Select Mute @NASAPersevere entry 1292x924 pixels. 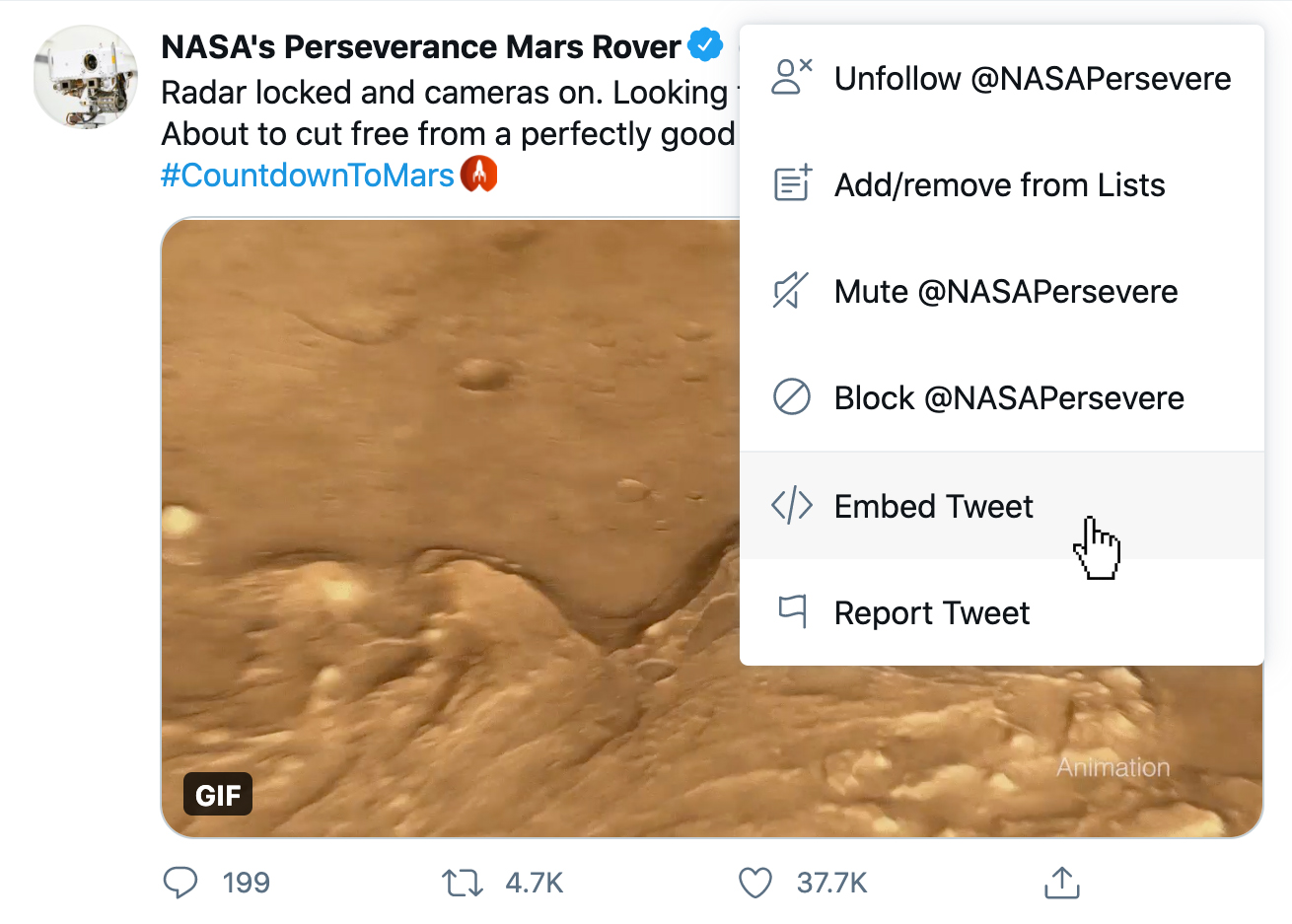(x=1005, y=291)
